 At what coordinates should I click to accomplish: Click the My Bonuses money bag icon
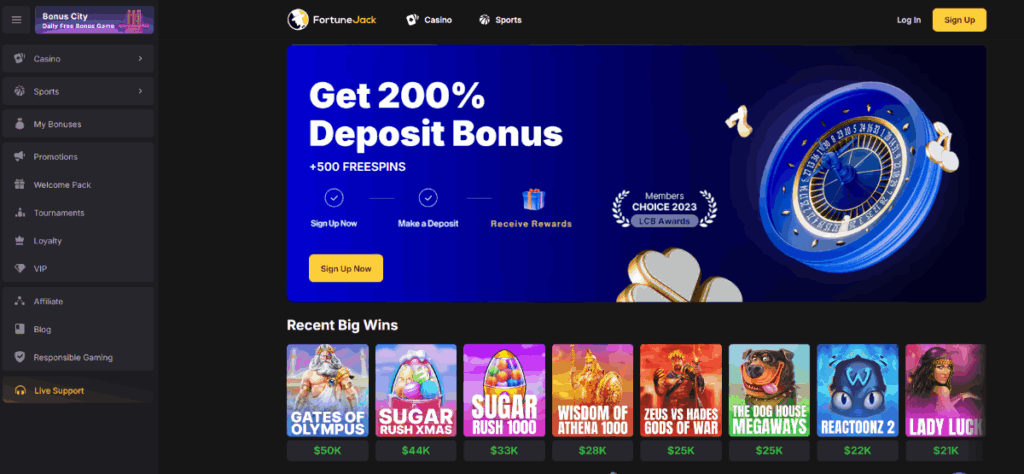click(x=20, y=124)
